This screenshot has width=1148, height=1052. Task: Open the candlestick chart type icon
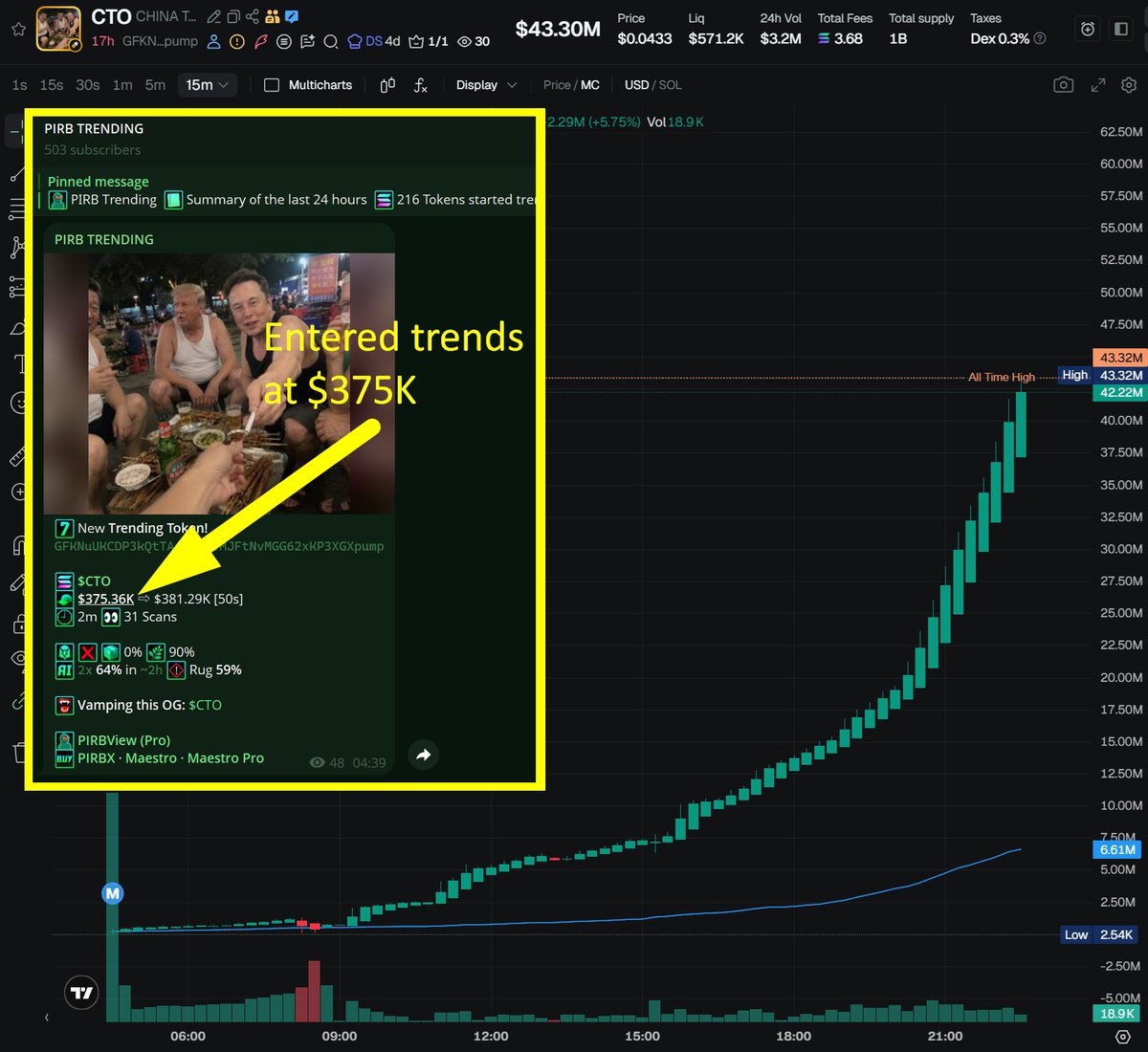[x=387, y=85]
